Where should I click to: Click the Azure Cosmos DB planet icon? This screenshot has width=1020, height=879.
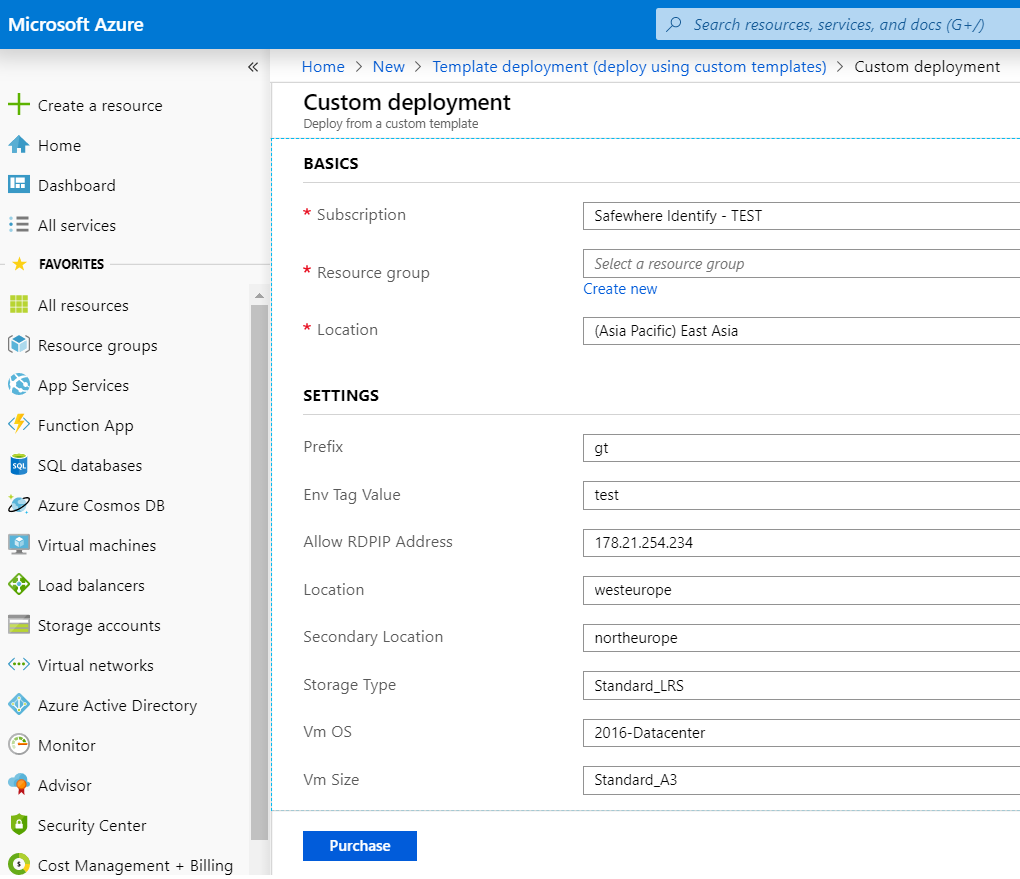[19, 504]
